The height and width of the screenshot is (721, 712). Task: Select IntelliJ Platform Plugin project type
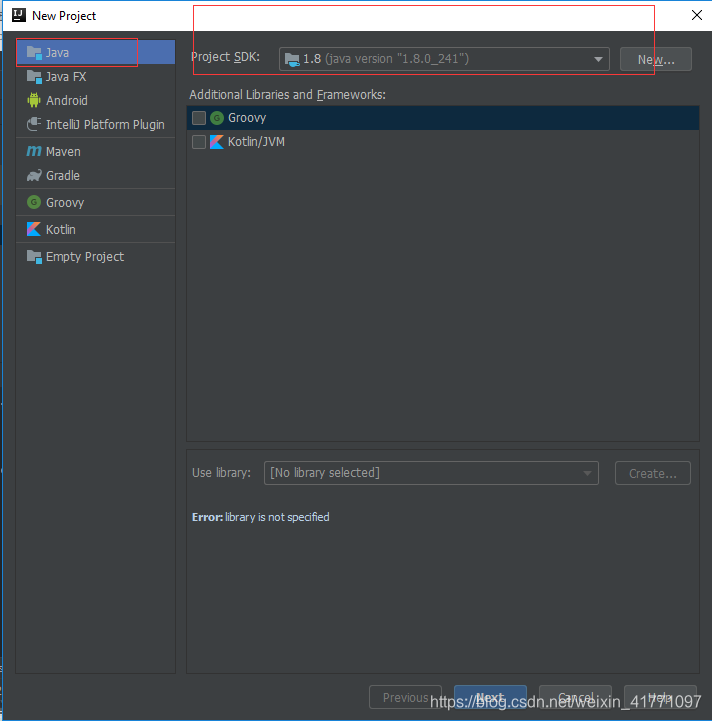[x=96, y=124]
